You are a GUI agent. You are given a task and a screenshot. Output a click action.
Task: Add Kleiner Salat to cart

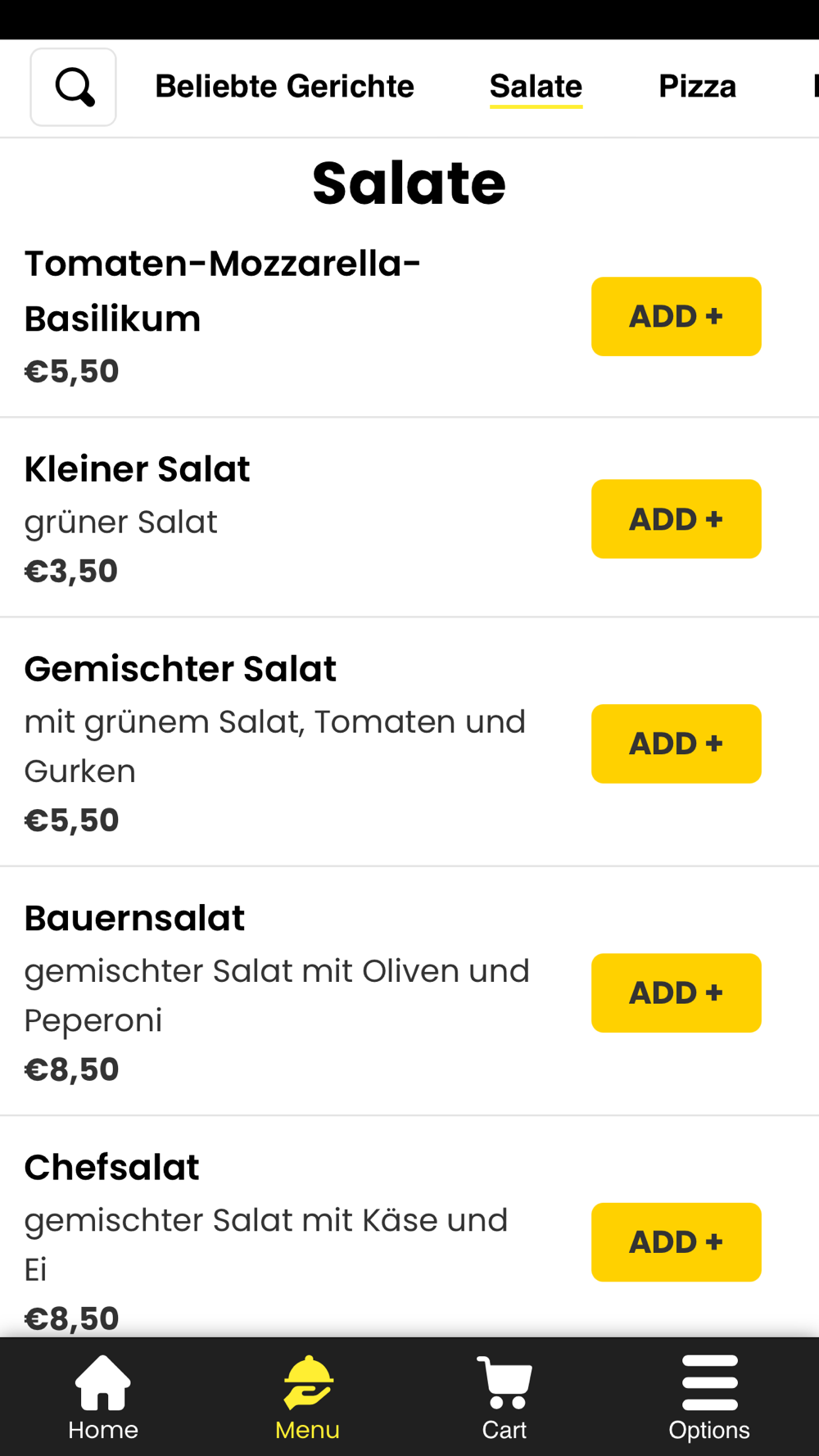(x=676, y=519)
